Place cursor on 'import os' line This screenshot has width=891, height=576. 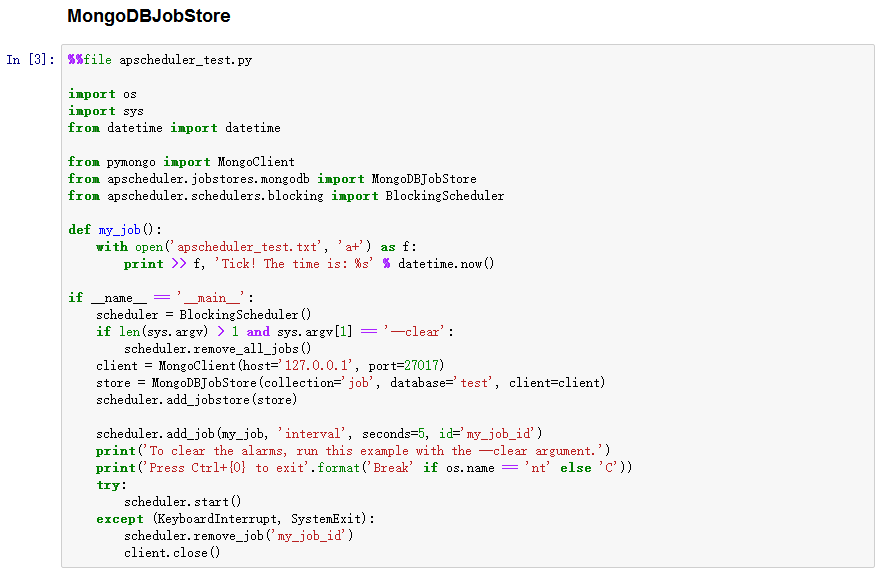pos(102,94)
